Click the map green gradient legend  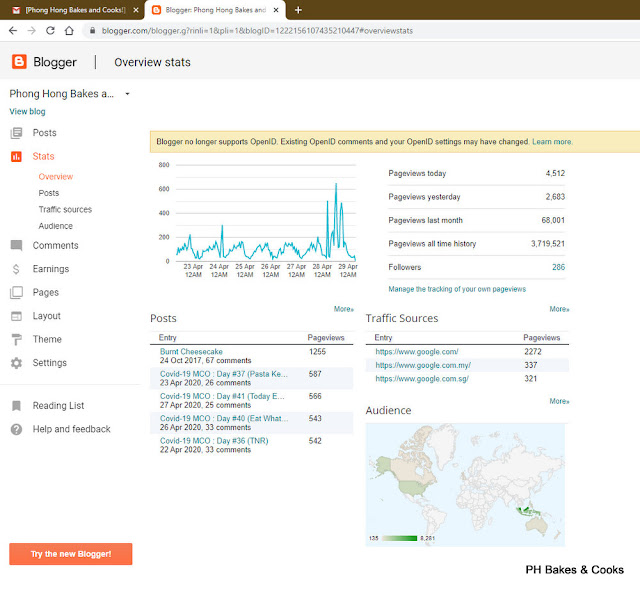tap(399, 538)
